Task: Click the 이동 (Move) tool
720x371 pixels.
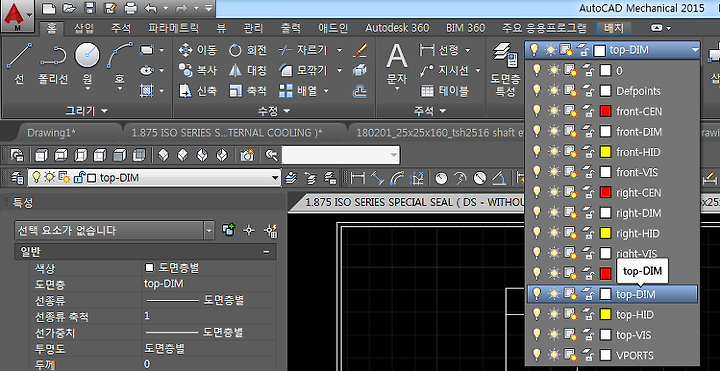Action: pyautogui.click(x=197, y=50)
